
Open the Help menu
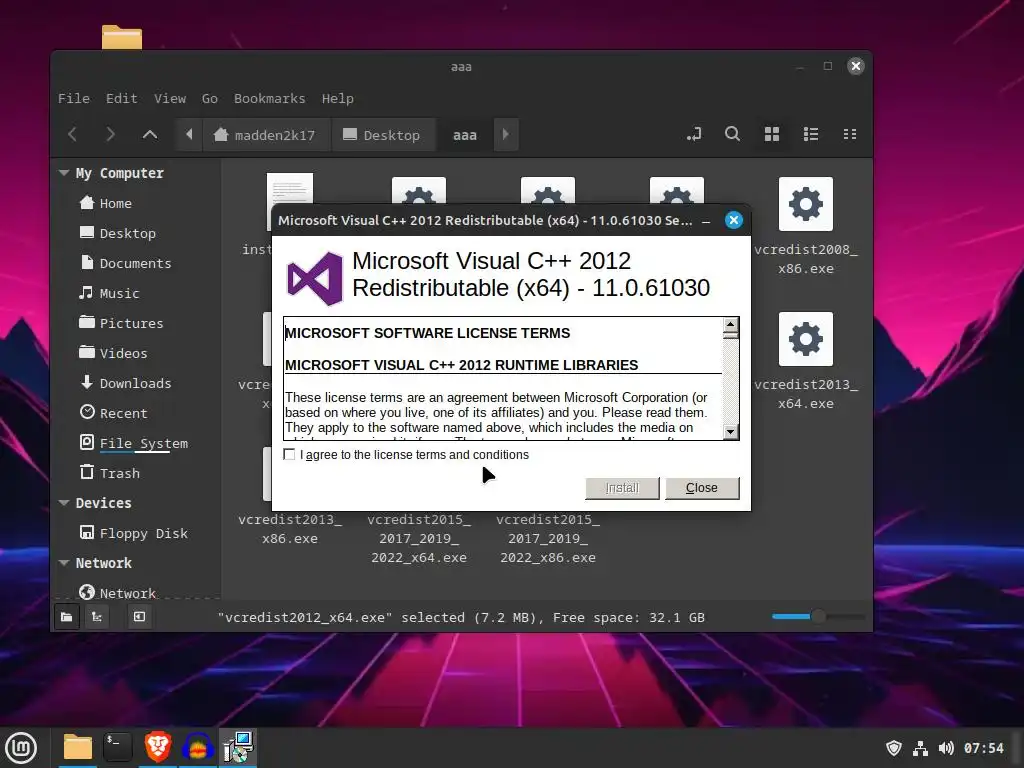[338, 99]
